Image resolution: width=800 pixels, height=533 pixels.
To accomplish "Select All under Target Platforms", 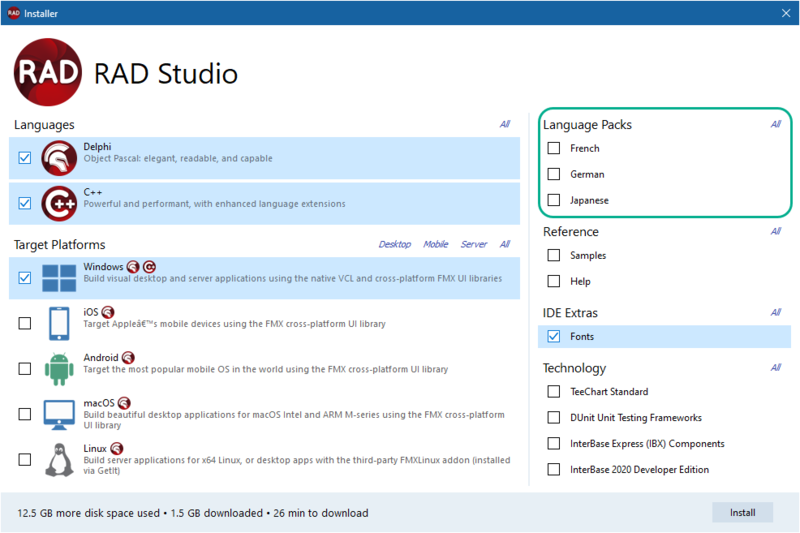I will (x=505, y=244).
